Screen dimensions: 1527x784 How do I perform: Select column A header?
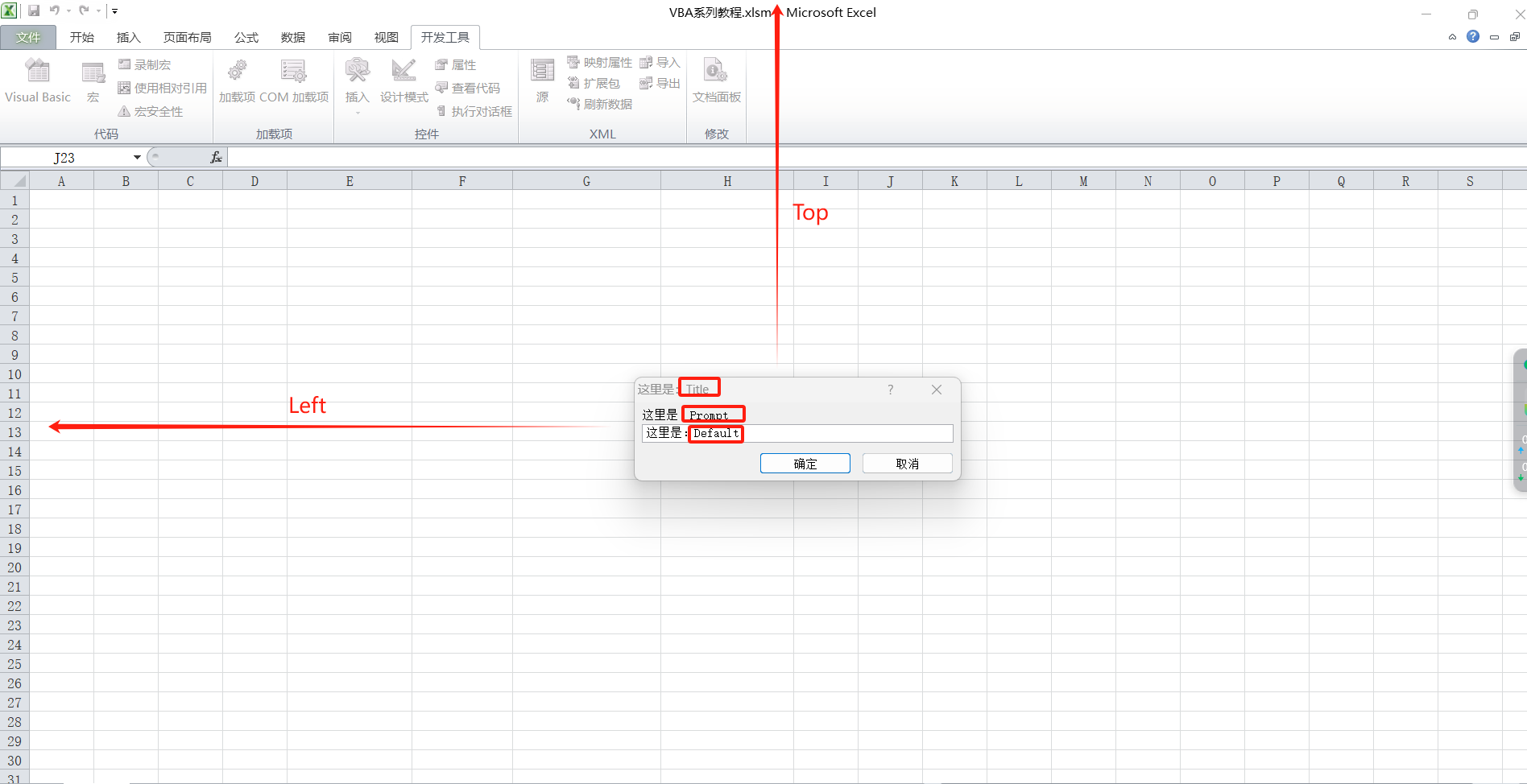tap(61, 181)
